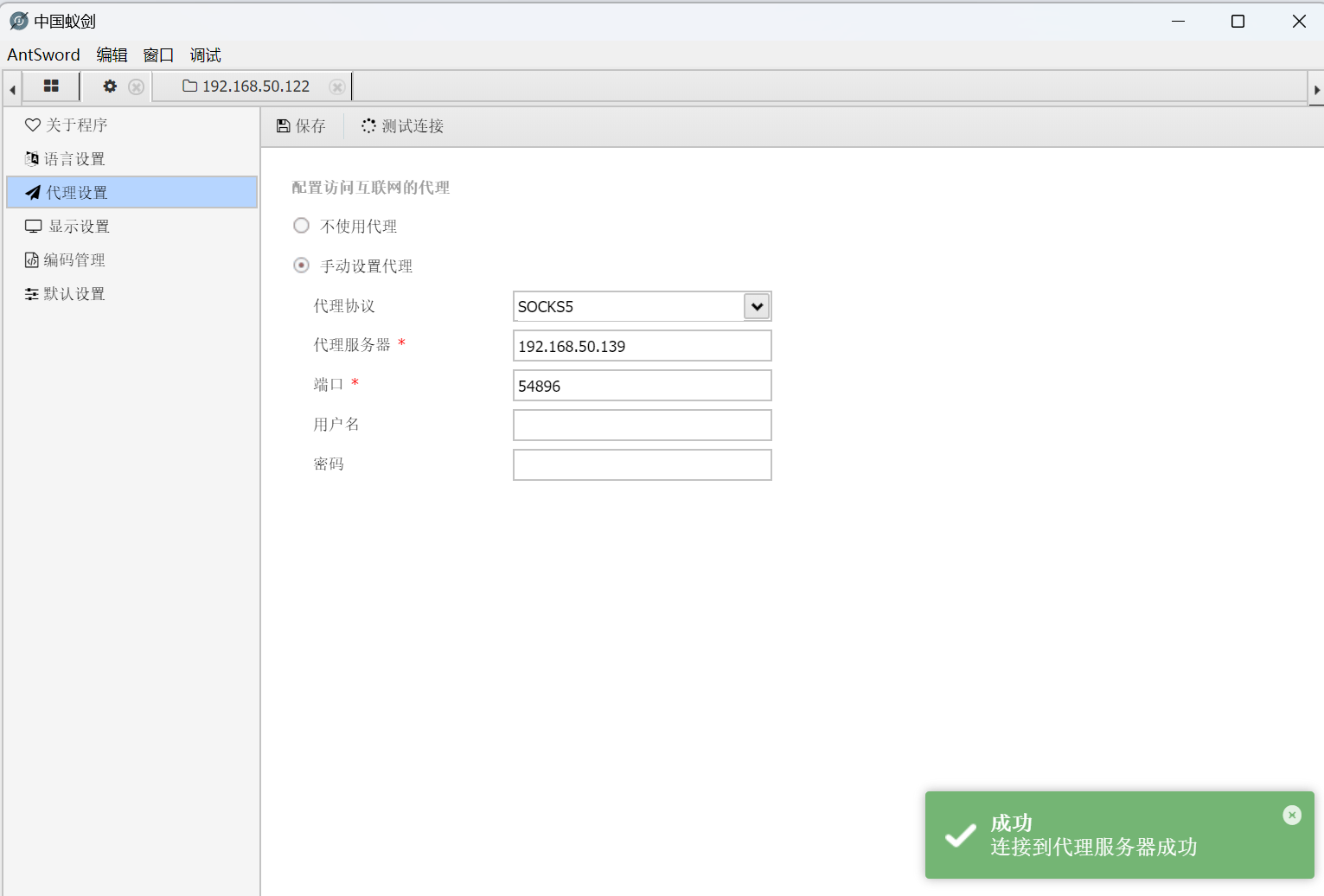1324x896 pixels.
Task: Select the 手动设置代理 radio button
Action: 301,266
